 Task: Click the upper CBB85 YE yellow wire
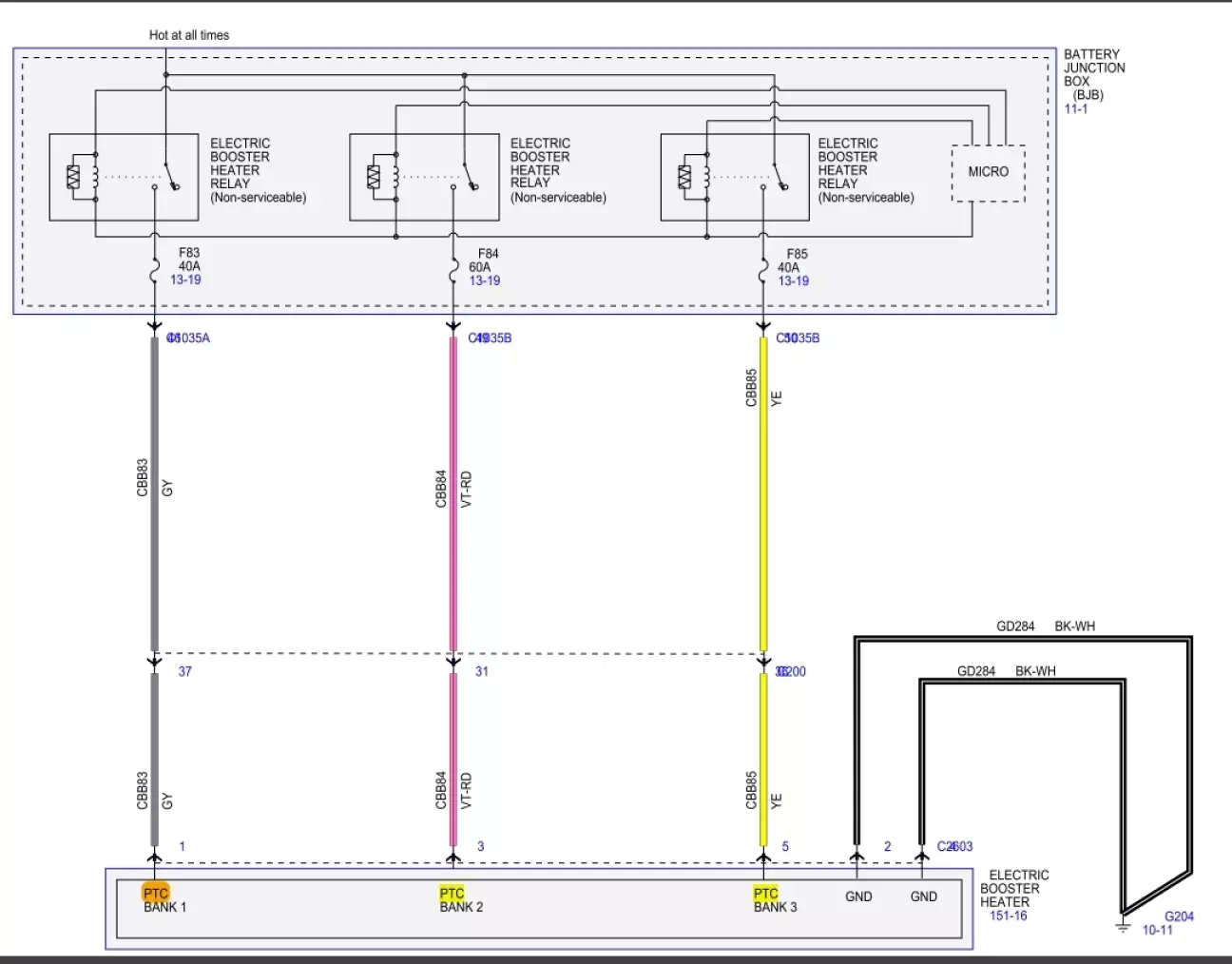tap(762, 493)
